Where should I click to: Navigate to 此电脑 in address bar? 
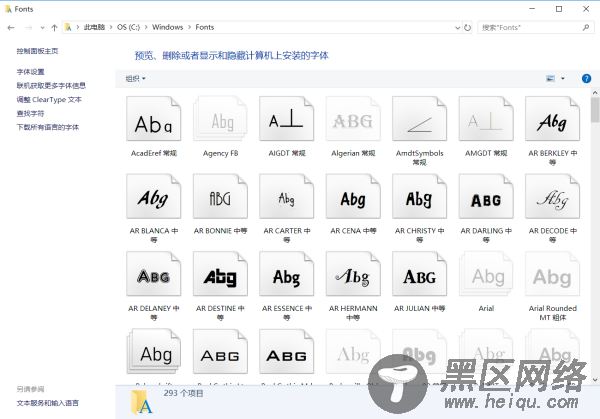click(94, 27)
